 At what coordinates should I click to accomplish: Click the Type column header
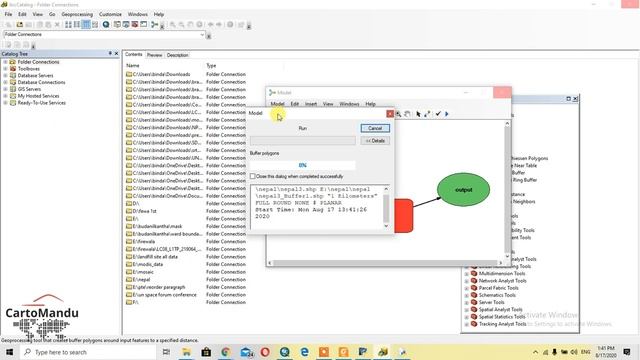(211, 66)
